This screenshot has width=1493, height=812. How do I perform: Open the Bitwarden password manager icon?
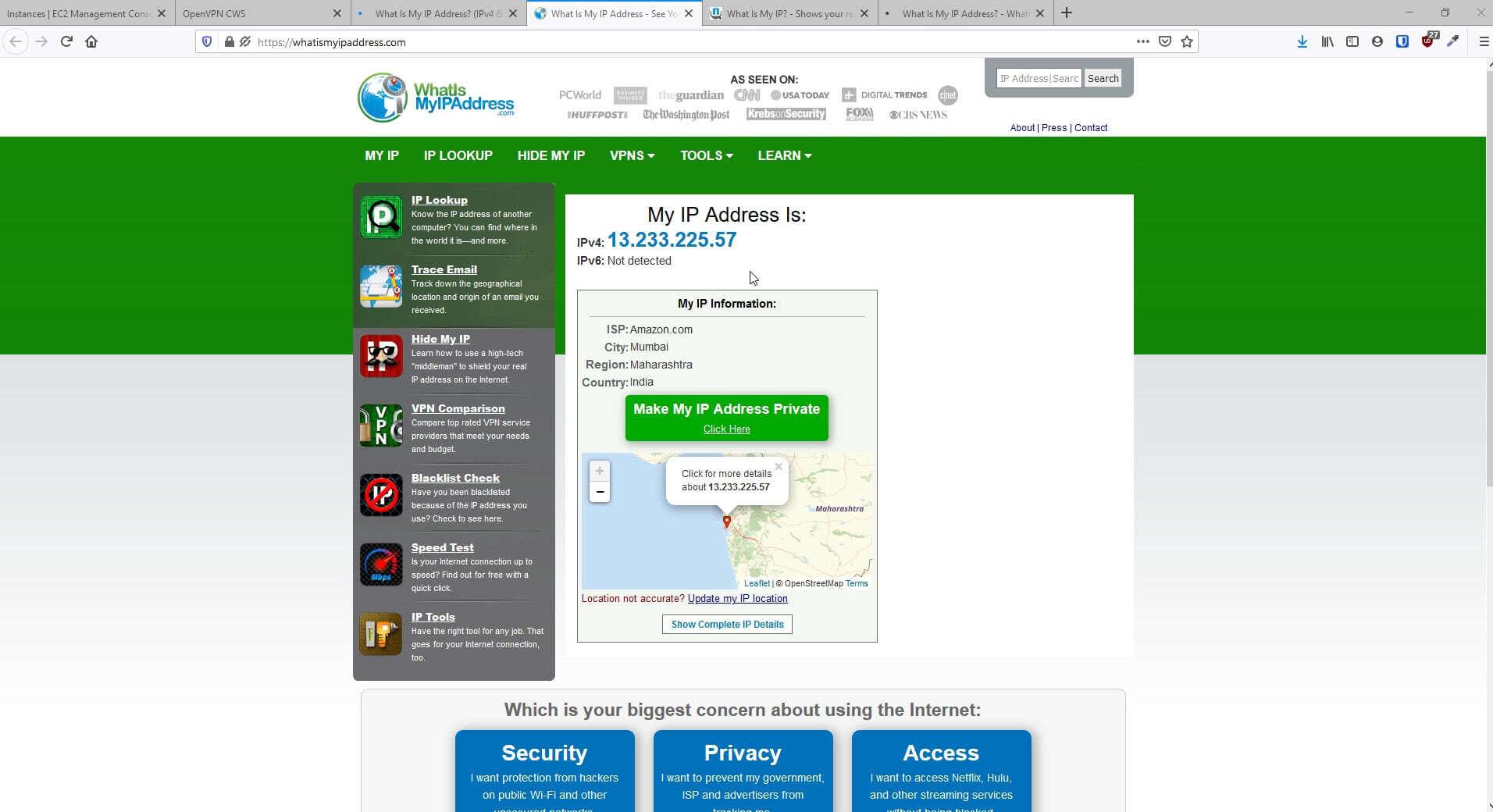tap(1403, 41)
